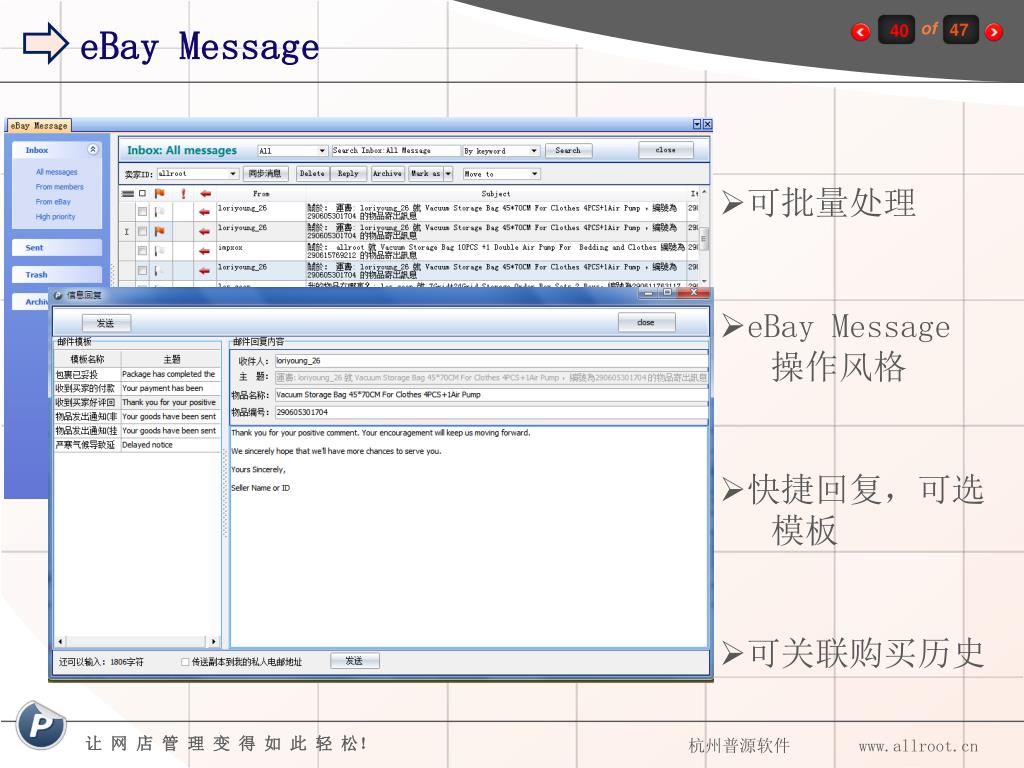Toggle the flag icon in the impxox row

[159, 251]
